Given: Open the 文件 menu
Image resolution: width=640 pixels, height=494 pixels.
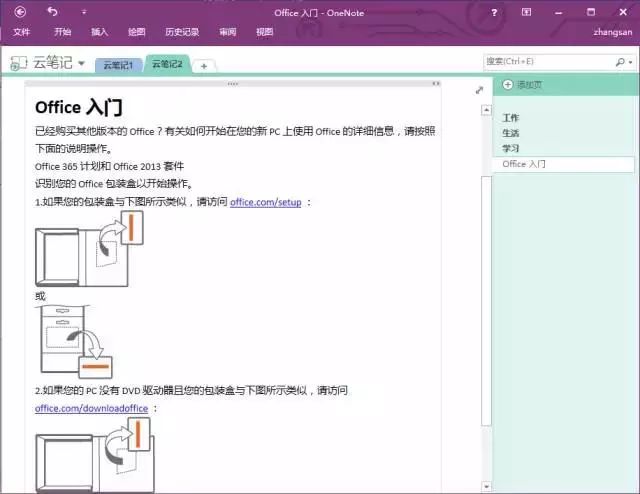Looking at the screenshot, I should pyautogui.click(x=21, y=32).
